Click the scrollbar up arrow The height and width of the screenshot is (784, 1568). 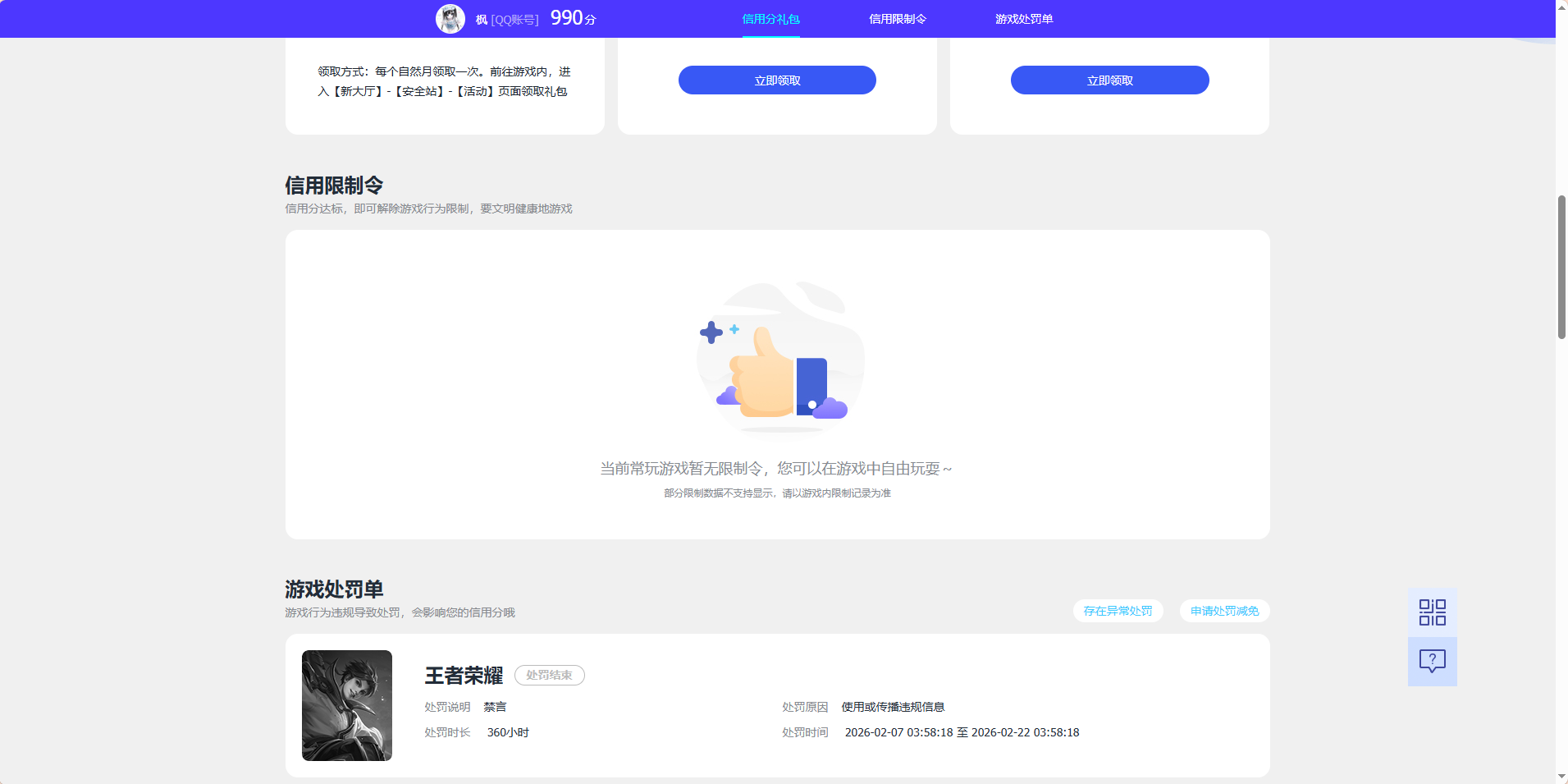pyautogui.click(x=1561, y=6)
